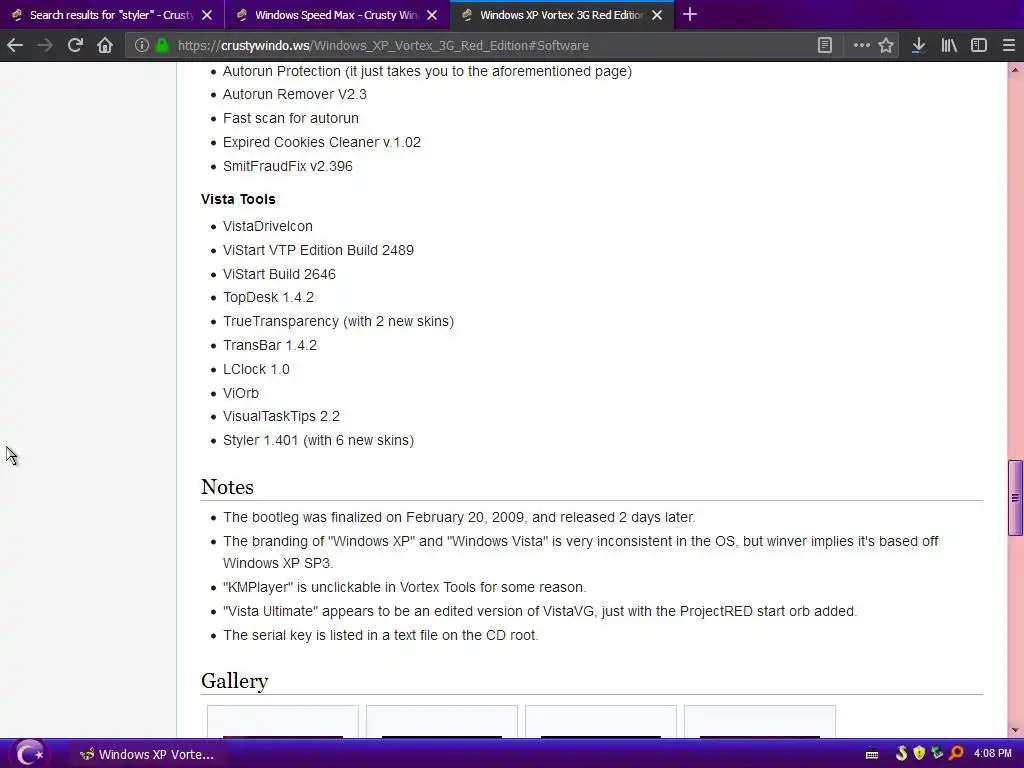This screenshot has width=1024, height=768.
Task: Click the "Vista Ultimate" VistaVG note
Action: 539,611
